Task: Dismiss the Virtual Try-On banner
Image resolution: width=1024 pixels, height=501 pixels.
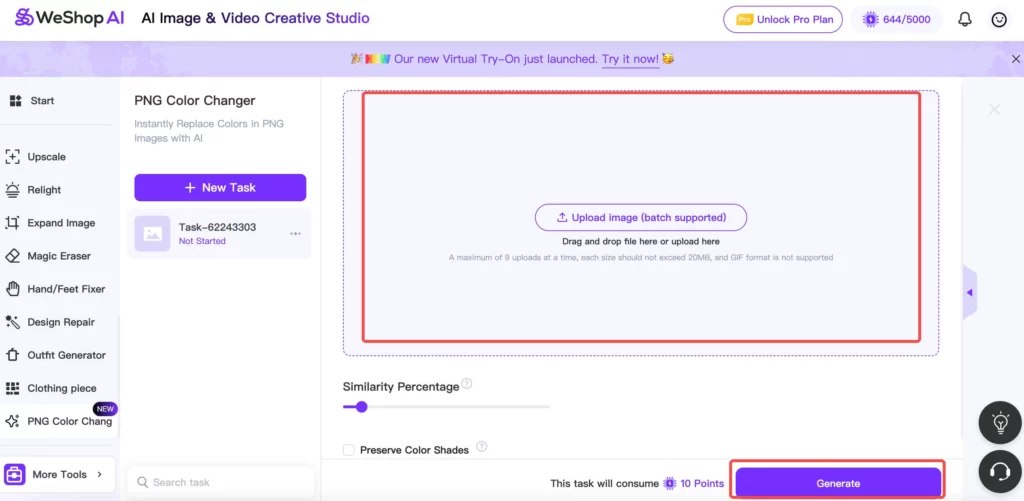Action: pos(1016,59)
